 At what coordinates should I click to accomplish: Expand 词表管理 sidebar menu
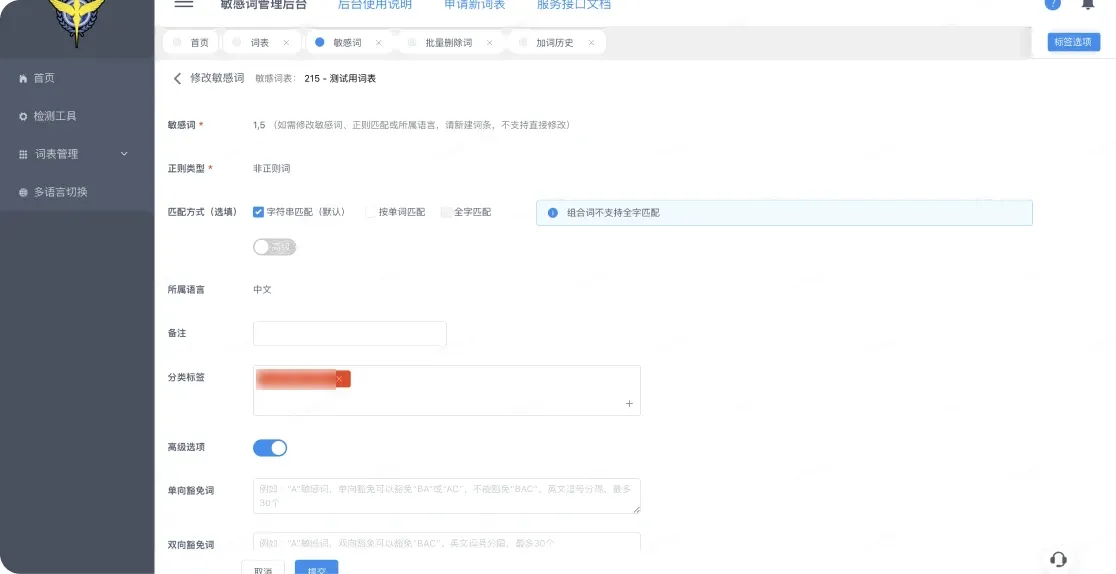74,154
